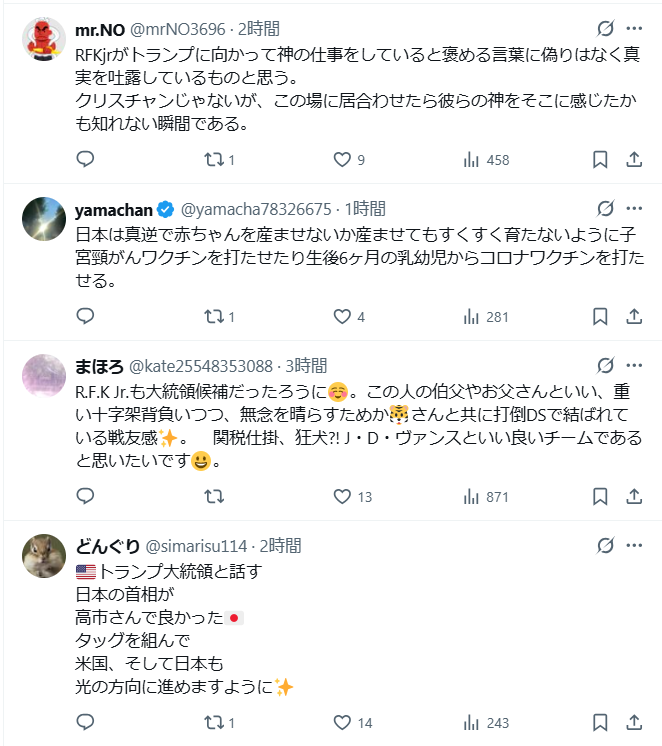Like yamachan's post about vaccines
Screen dimensions: 662x746
point(342,316)
